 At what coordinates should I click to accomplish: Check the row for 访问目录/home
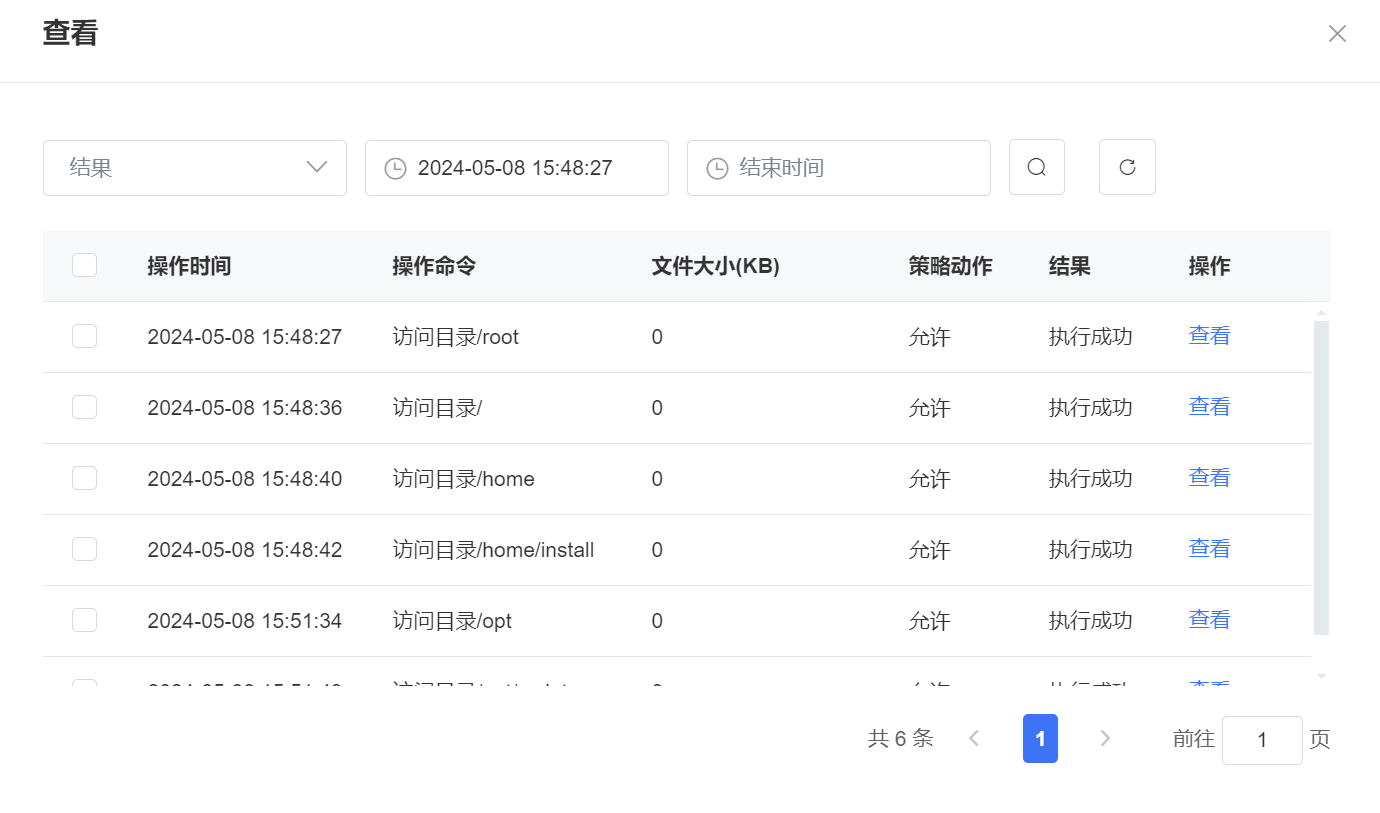(85, 478)
